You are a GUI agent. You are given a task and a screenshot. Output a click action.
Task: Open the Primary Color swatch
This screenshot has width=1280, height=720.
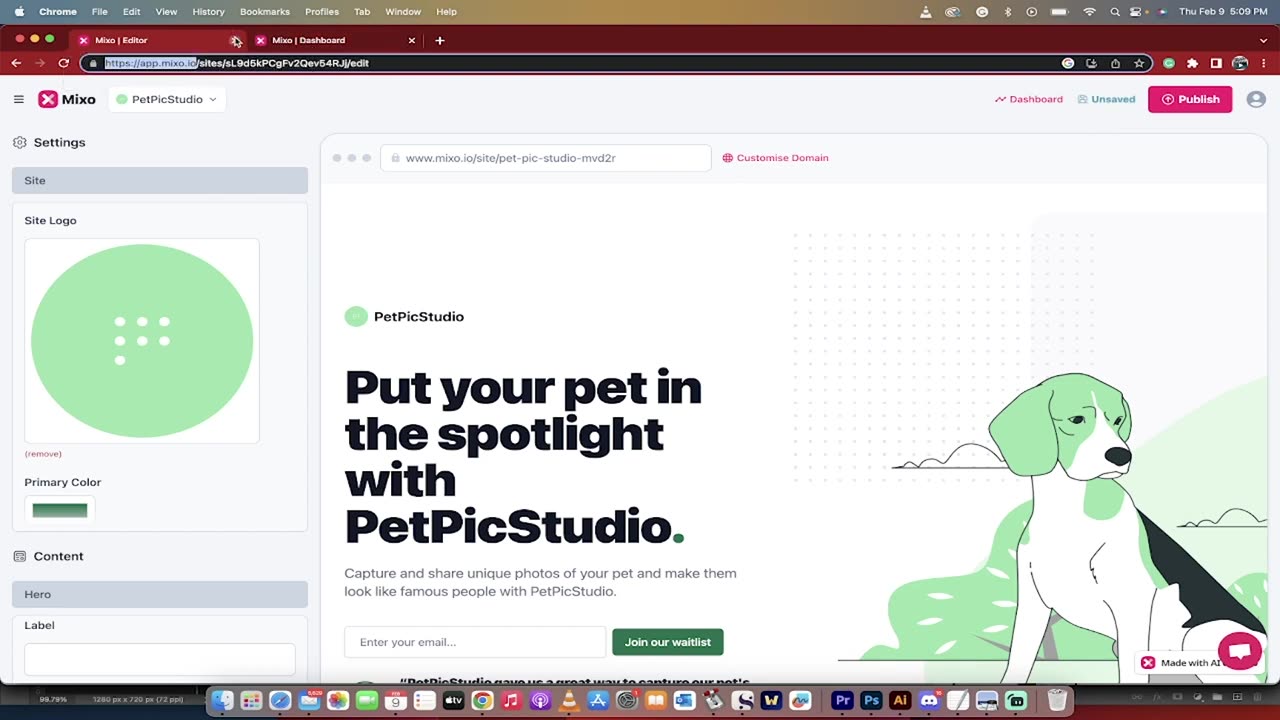60,510
